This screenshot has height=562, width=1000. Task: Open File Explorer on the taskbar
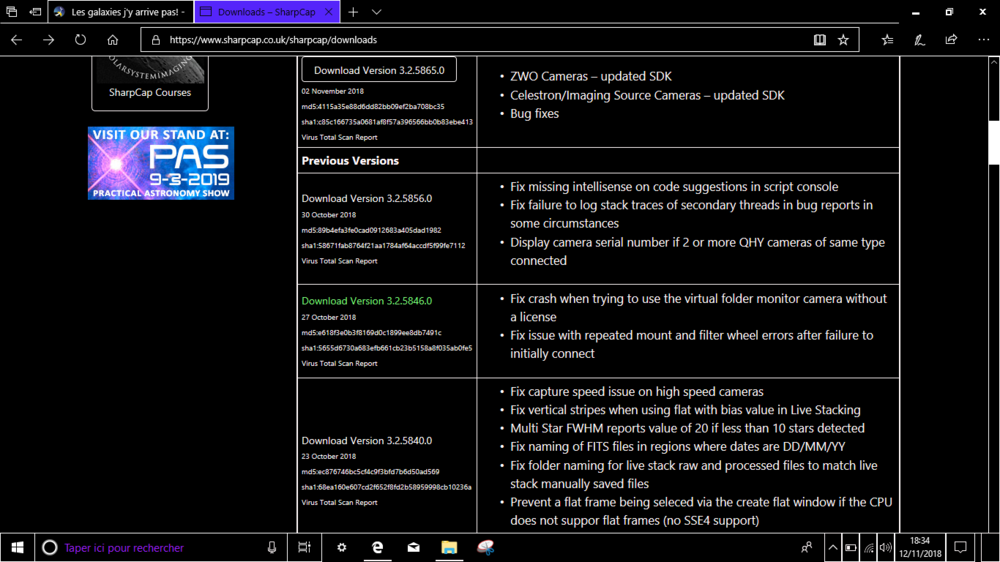pos(449,547)
